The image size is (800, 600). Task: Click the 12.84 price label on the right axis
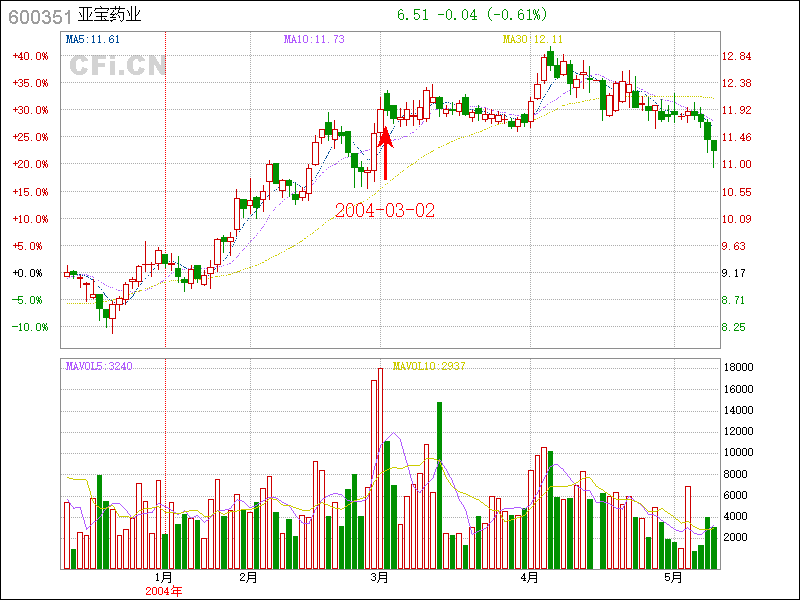point(737,56)
